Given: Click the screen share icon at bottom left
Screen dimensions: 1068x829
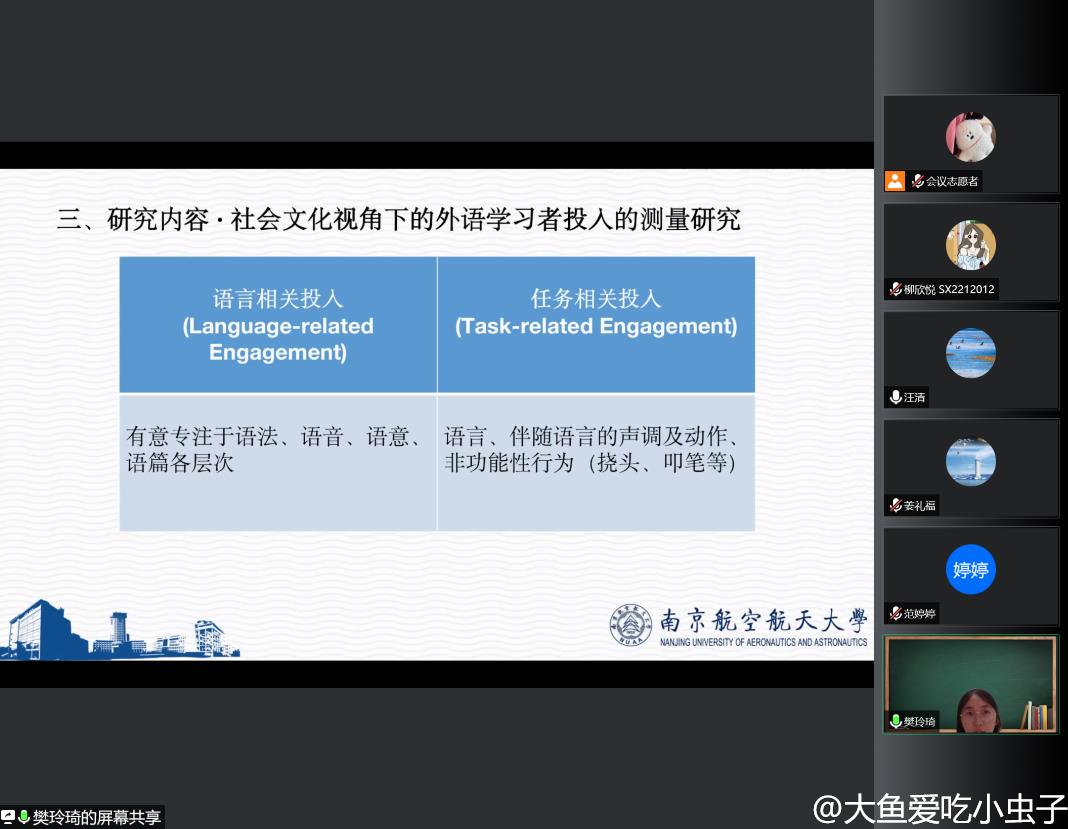Looking at the screenshot, I should (8, 817).
